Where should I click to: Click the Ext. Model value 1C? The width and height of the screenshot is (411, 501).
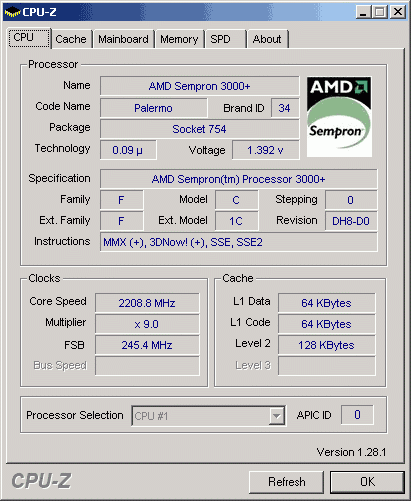coord(236,221)
